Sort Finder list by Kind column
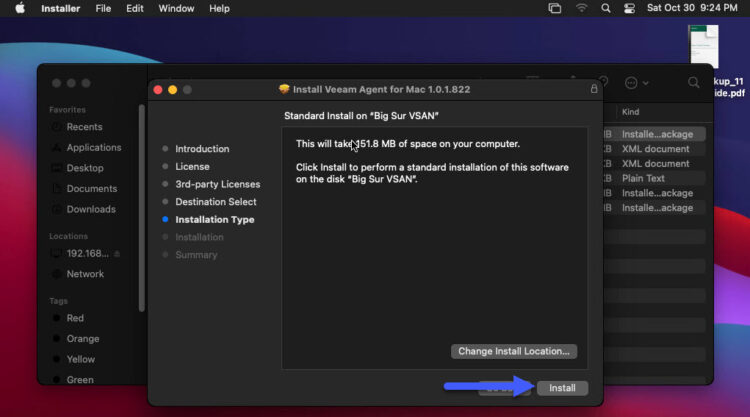750x417 pixels. point(630,112)
